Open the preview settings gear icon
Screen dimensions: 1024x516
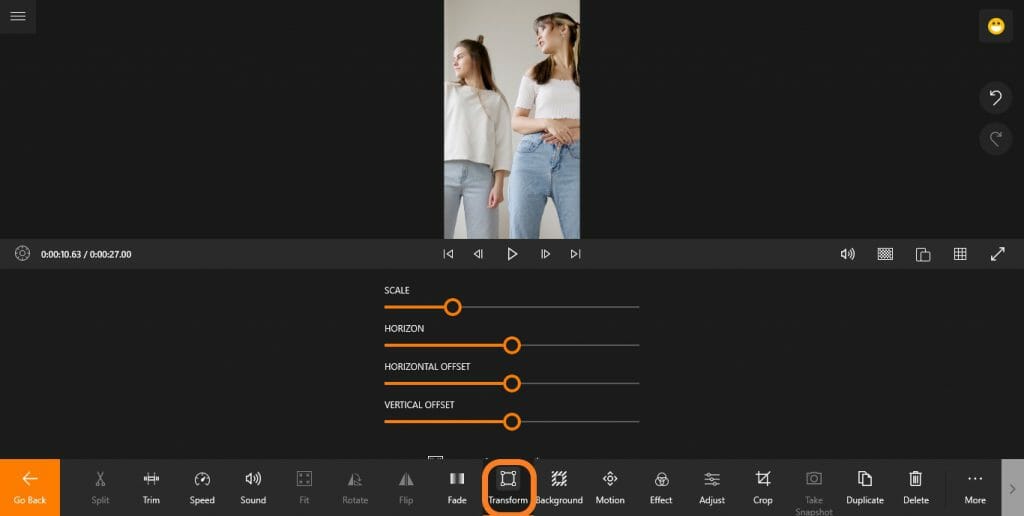(x=22, y=254)
